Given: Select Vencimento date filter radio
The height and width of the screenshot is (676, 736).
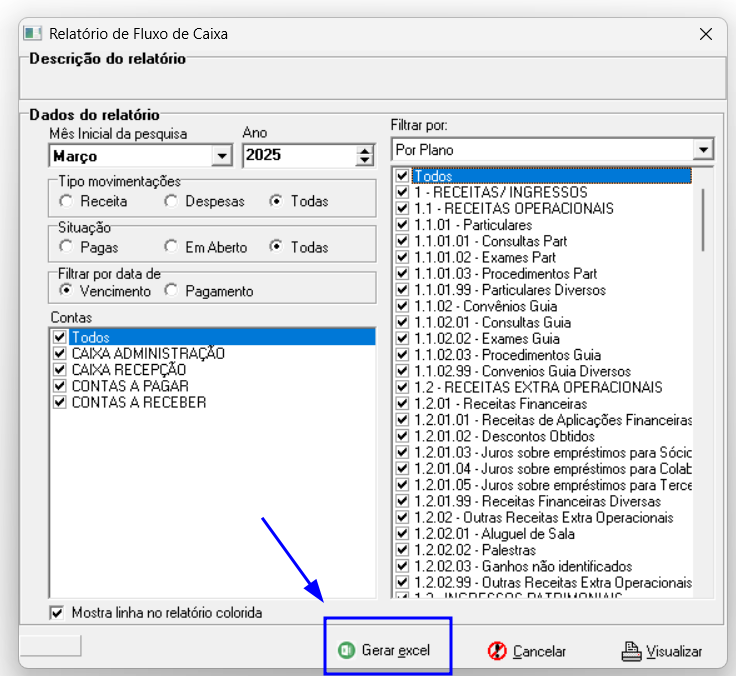Looking at the screenshot, I should pyautogui.click(x=66, y=291).
